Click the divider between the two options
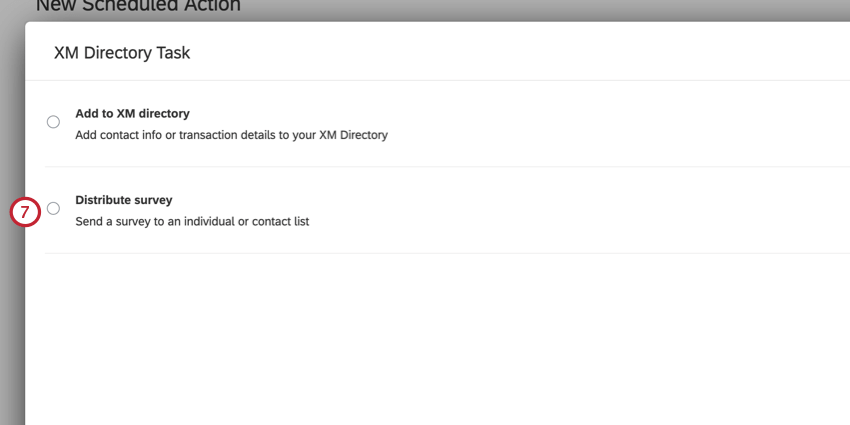The image size is (850, 425). coord(447,166)
